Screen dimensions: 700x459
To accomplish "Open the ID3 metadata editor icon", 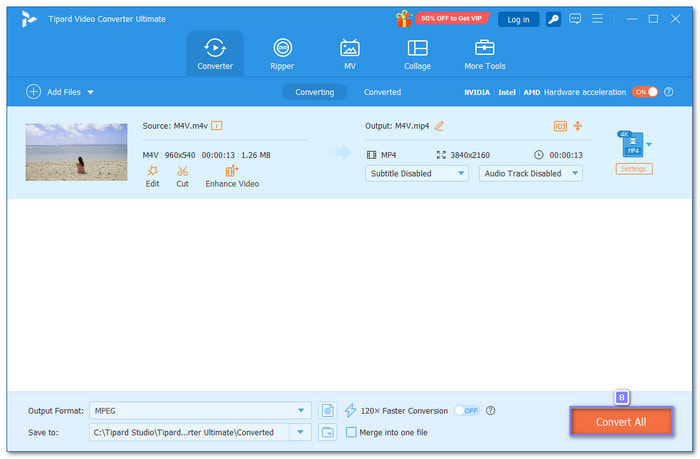I will point(560,126).
